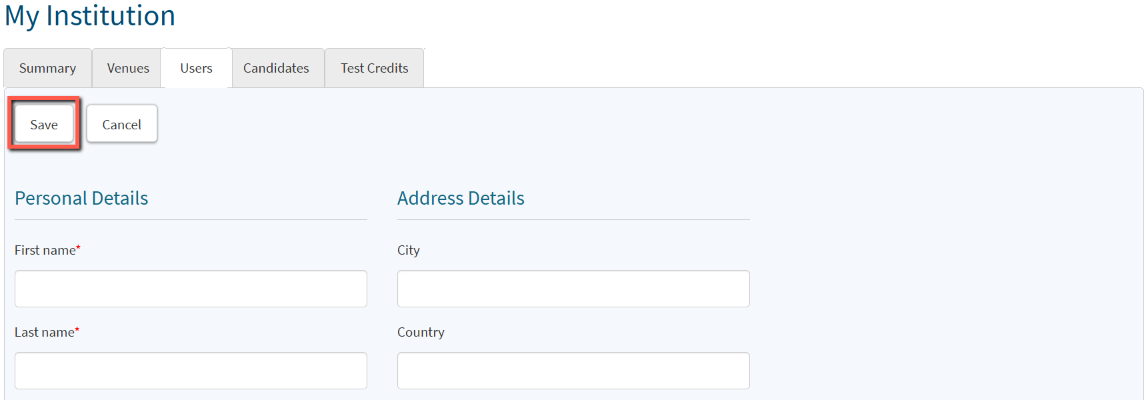Select the City text box
Viewport: 1148px width, 400px height.
(x=573, y=289)
